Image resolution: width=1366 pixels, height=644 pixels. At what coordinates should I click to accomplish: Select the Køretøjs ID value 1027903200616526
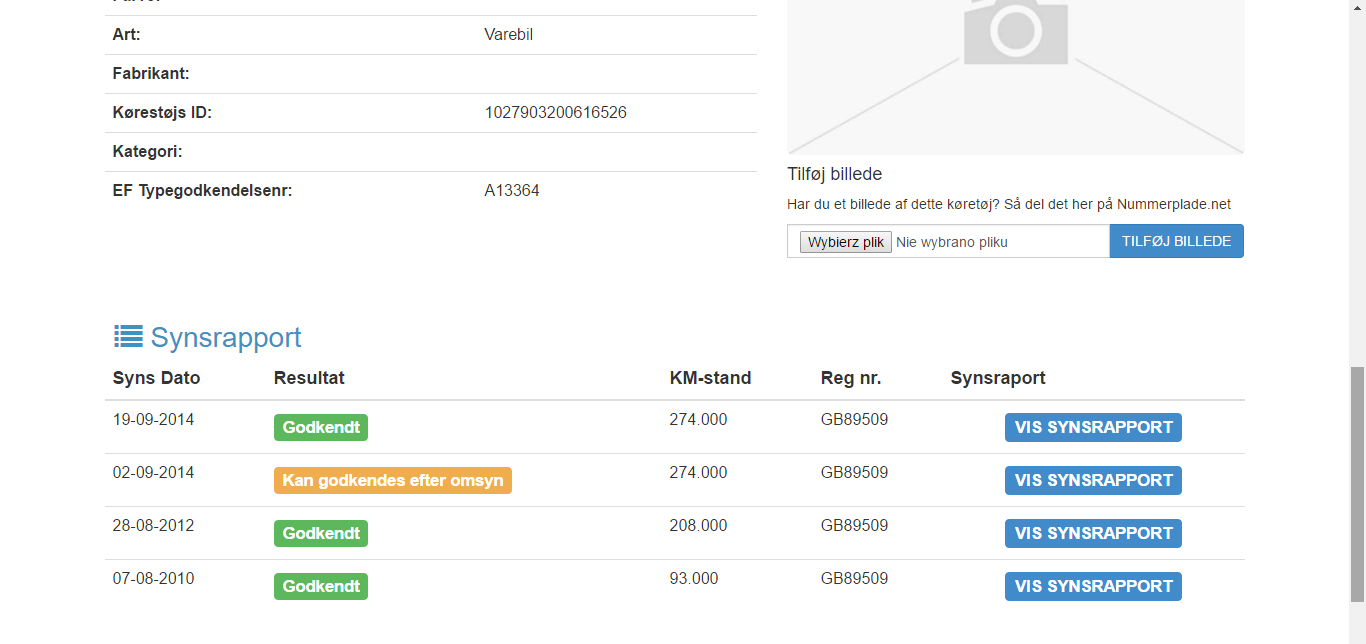pos(555,112)
